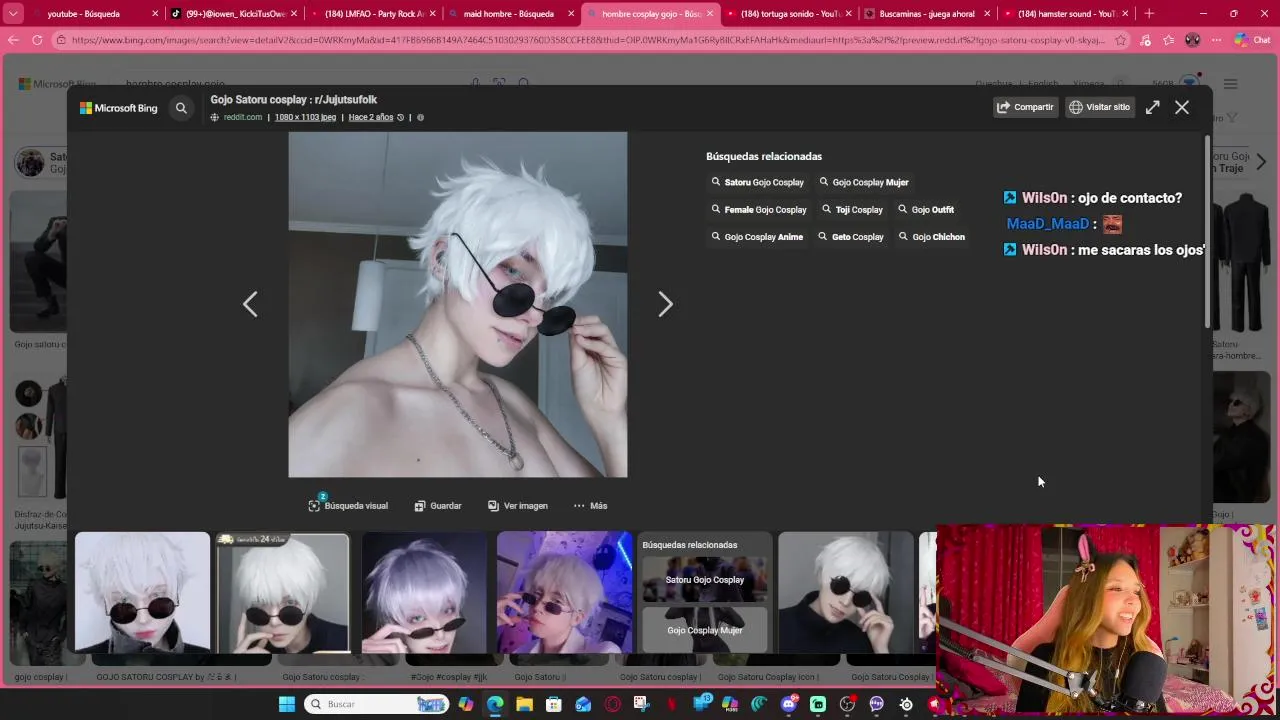The width and height of the screenshot is (1280, 720).
Task: Click the Microsoft Bing logo
Action: point(119,108)
